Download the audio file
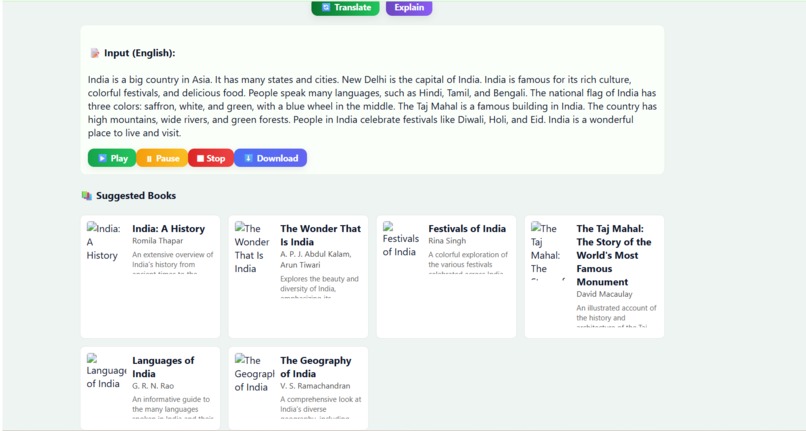The width and height of the screenshot is (806, 431). pyautogui.click(x=270, y=158)
